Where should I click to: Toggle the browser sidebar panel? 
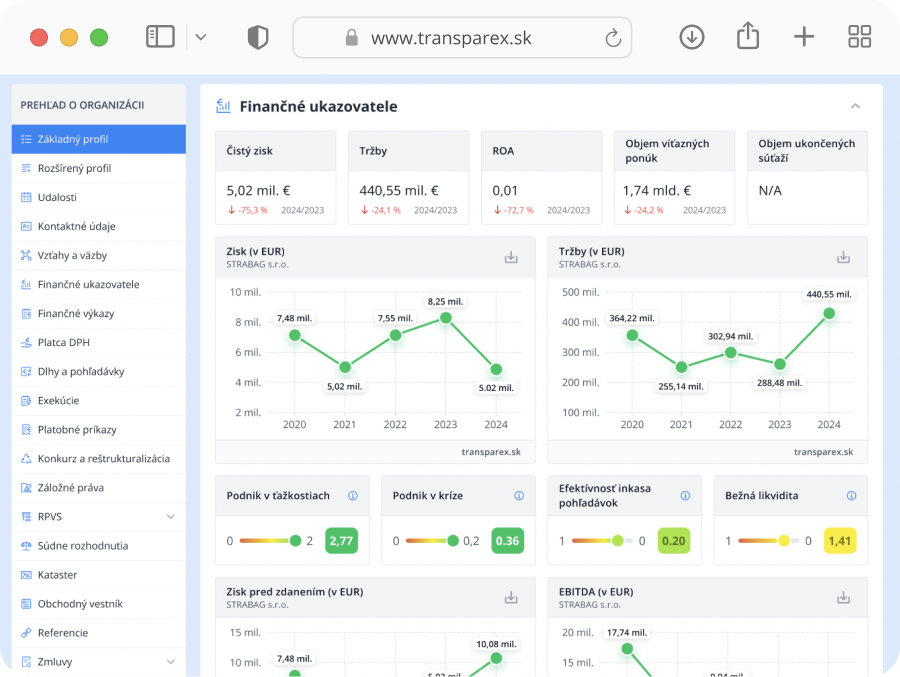[x=160, y=37]
